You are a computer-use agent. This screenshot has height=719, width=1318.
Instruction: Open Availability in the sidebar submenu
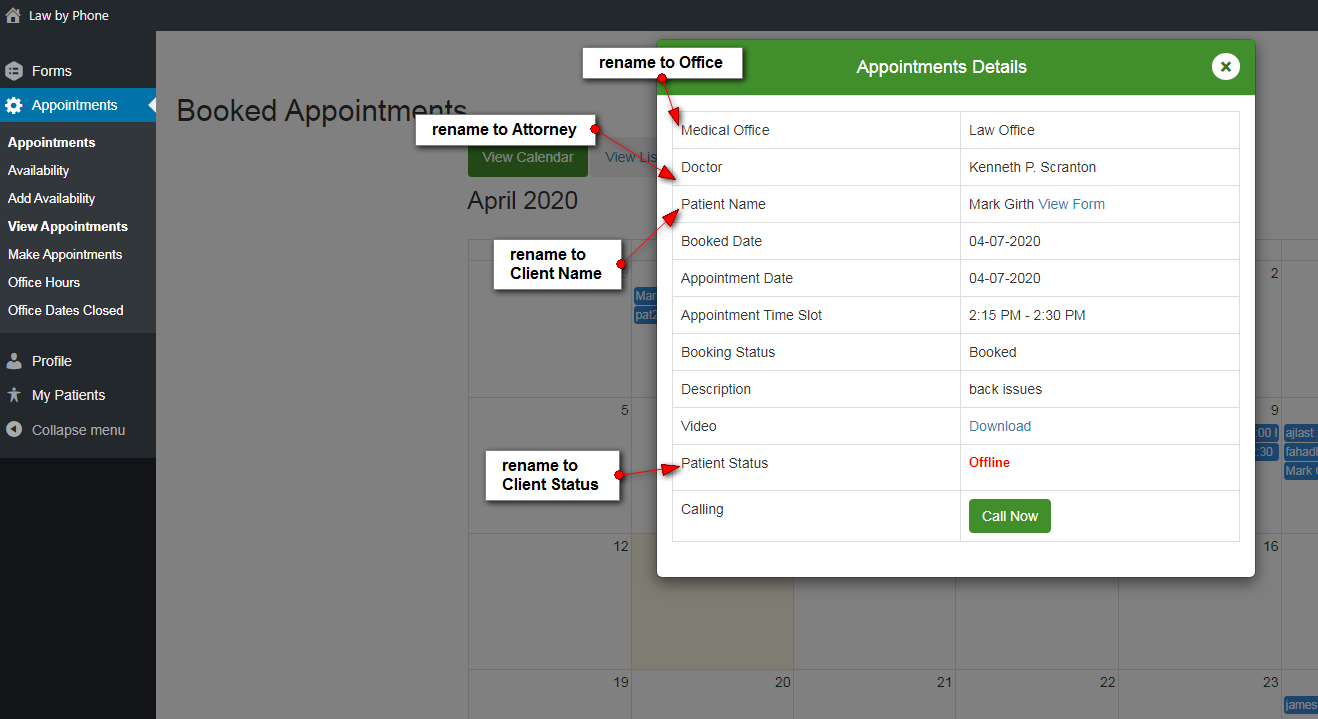(x=39, y=170)
